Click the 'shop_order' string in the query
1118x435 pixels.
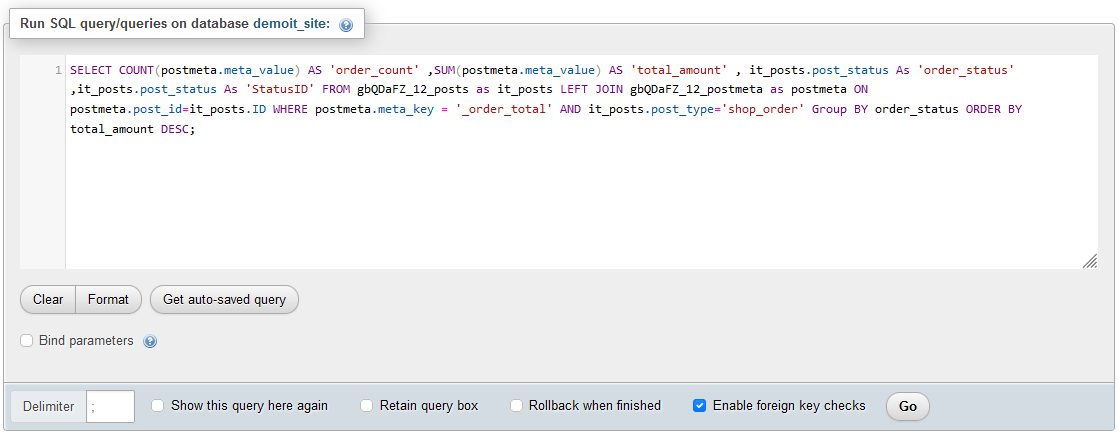tap(762, 111)
